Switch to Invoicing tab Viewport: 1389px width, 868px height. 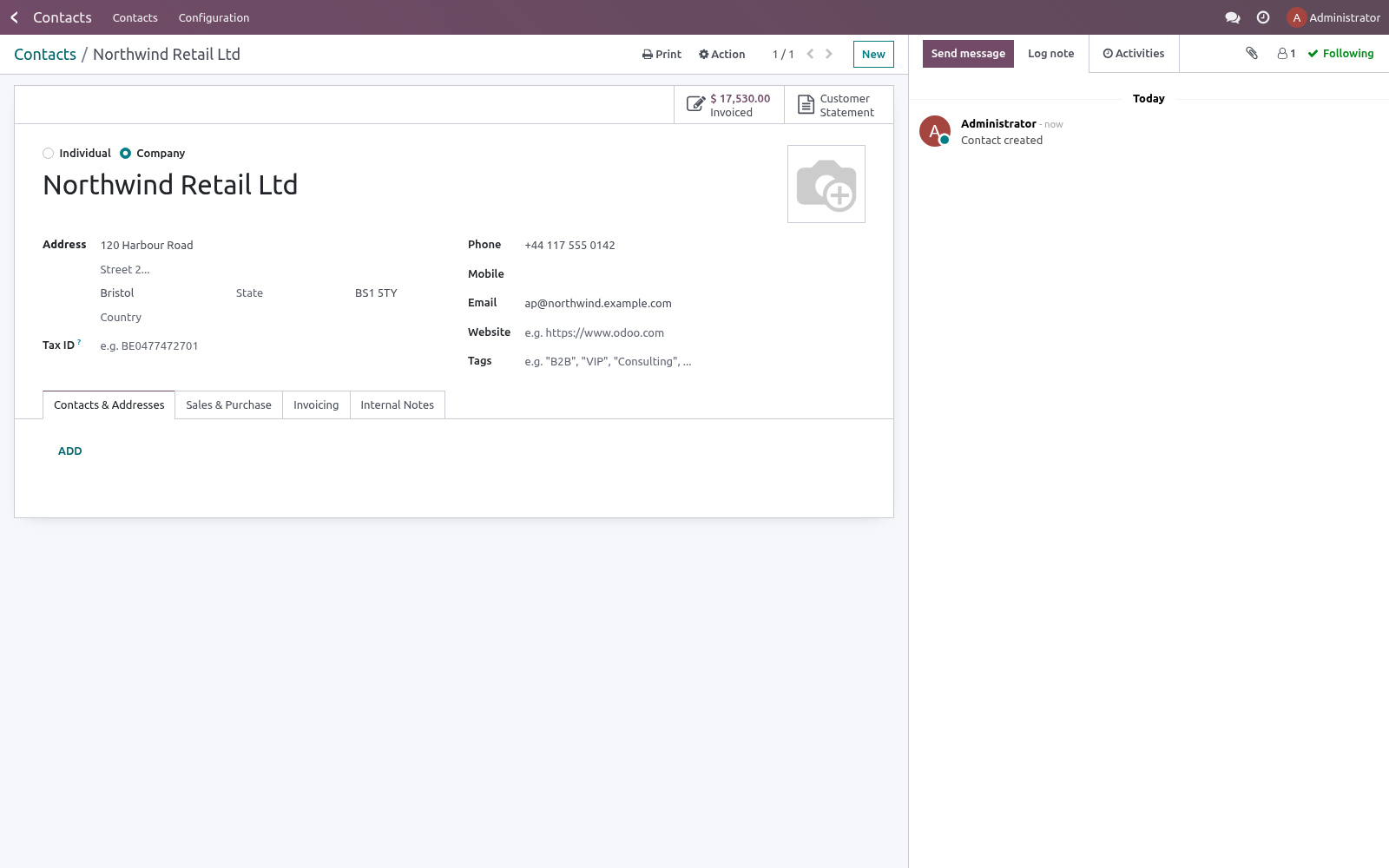coord(316,405)
